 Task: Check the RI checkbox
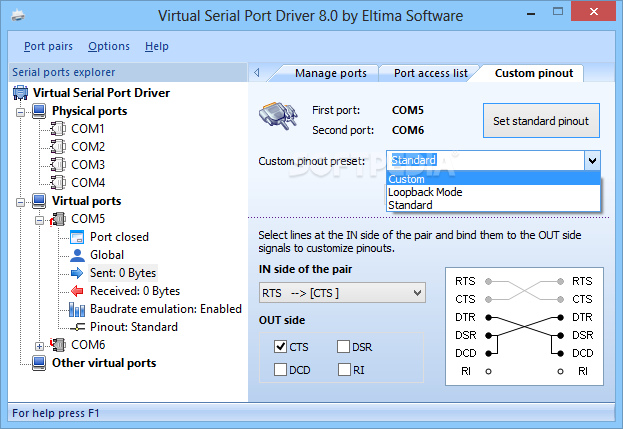click(344, 370)
